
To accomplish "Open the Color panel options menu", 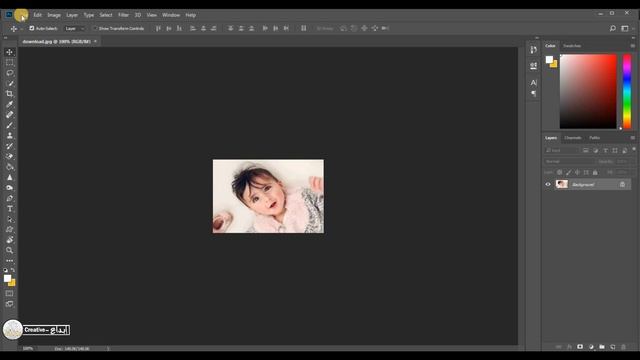I will 633,46.
